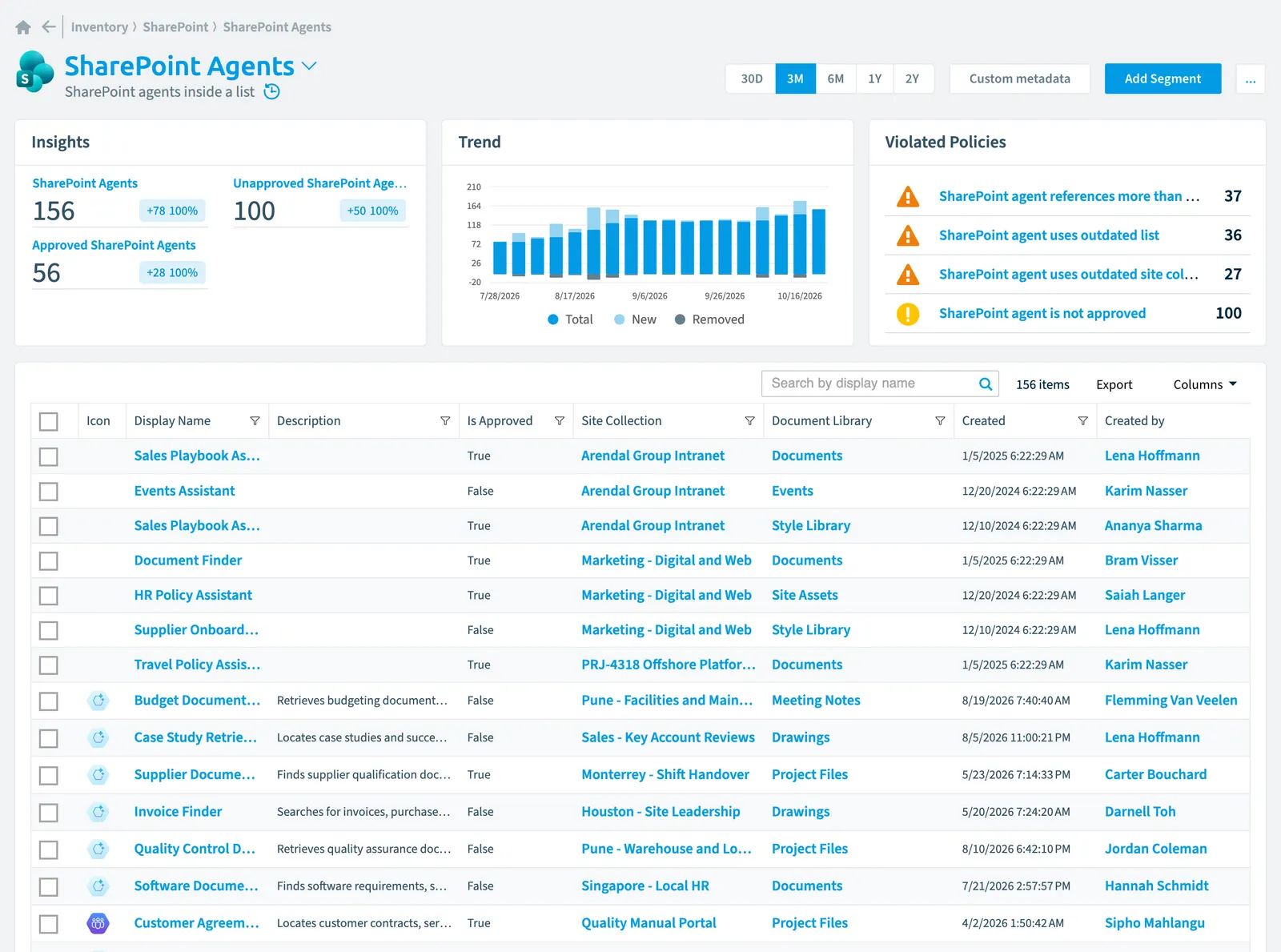1281x952 pixels.
Task: Click the Export button
Action: click(1114, 384)
